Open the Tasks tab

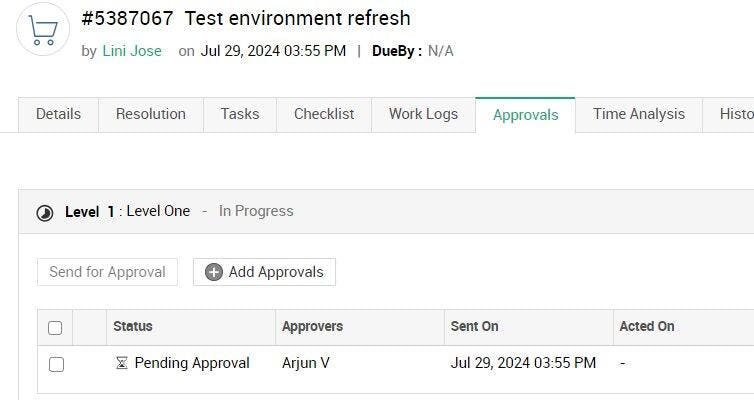[x=240, y=114]
